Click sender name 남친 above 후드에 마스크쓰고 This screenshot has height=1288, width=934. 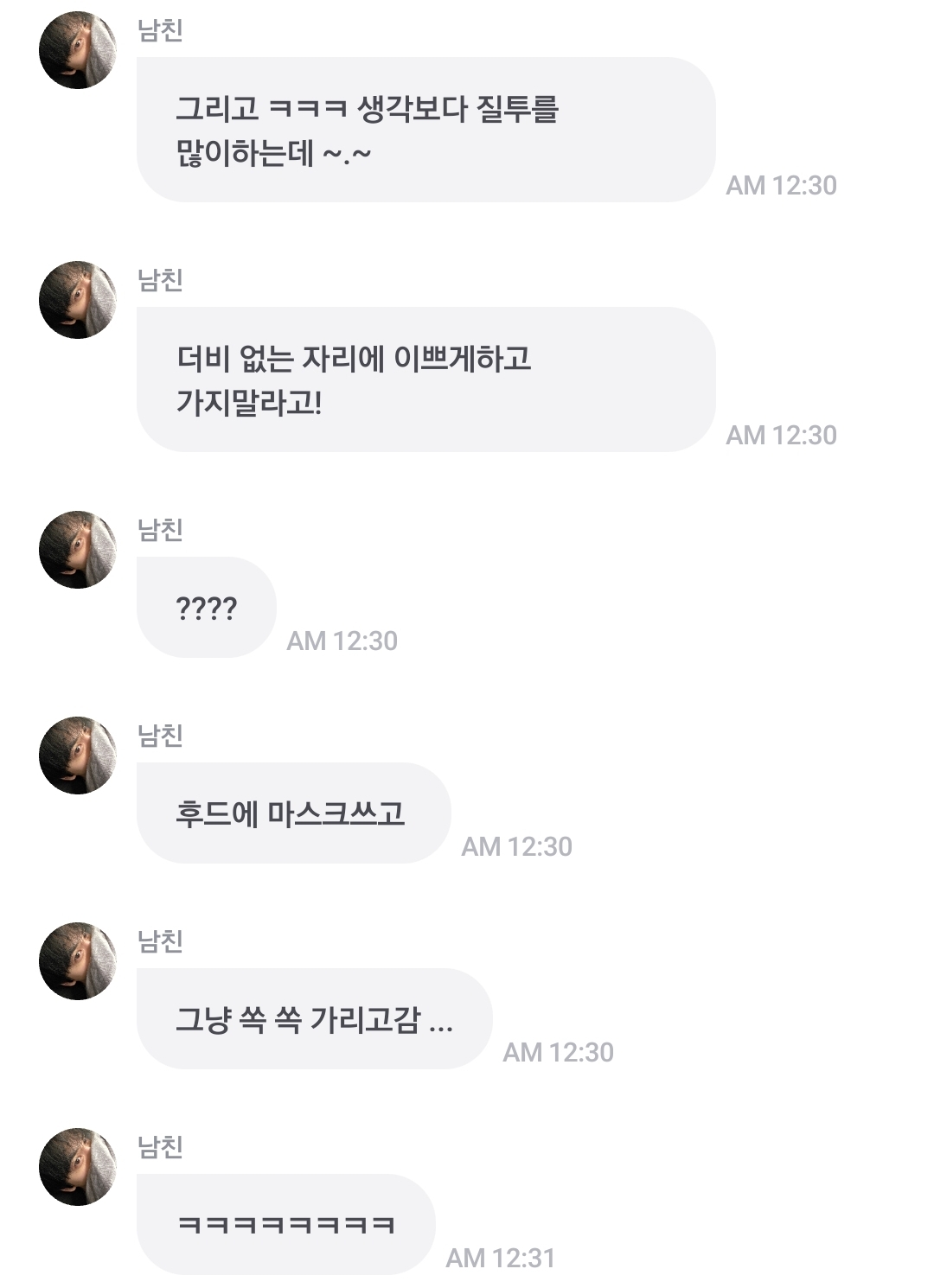(160, 736)
